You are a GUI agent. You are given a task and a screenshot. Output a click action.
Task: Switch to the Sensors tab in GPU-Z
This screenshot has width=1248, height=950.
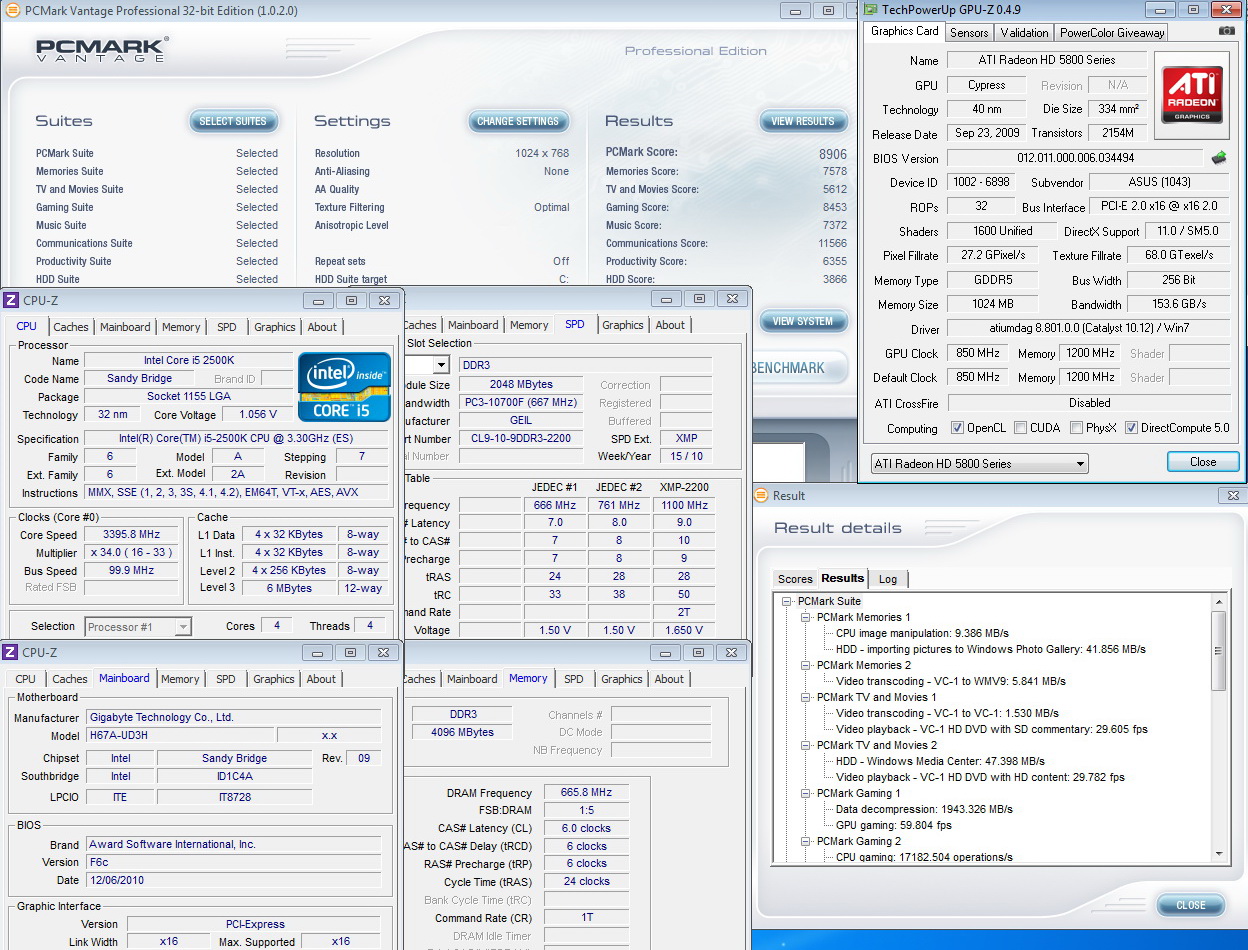pos(969,32)
